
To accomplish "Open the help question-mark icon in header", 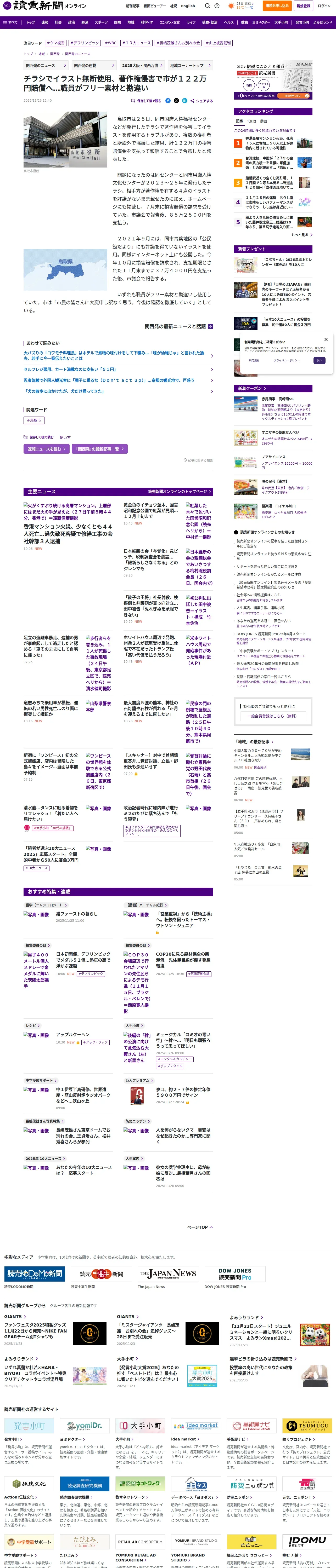I will point(217,6).
